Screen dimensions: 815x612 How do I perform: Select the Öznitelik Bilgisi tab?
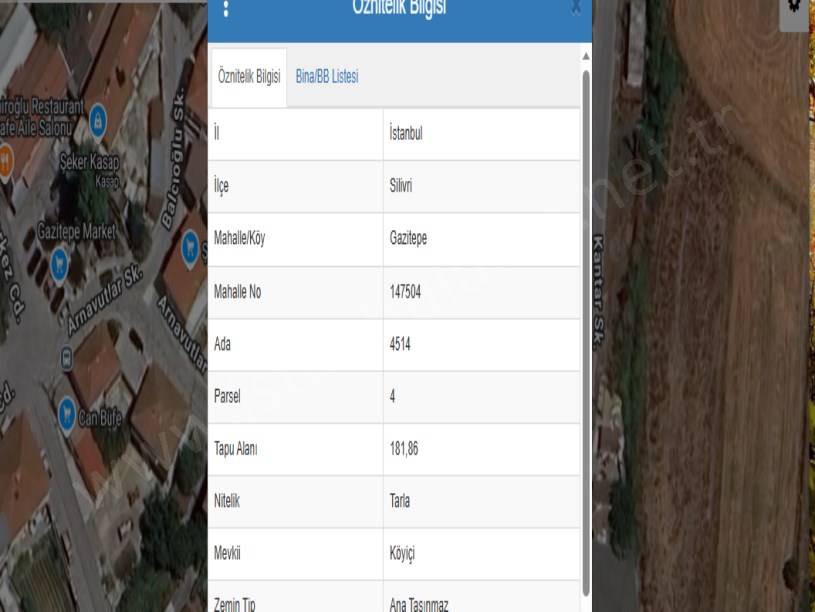click(248, 77)
